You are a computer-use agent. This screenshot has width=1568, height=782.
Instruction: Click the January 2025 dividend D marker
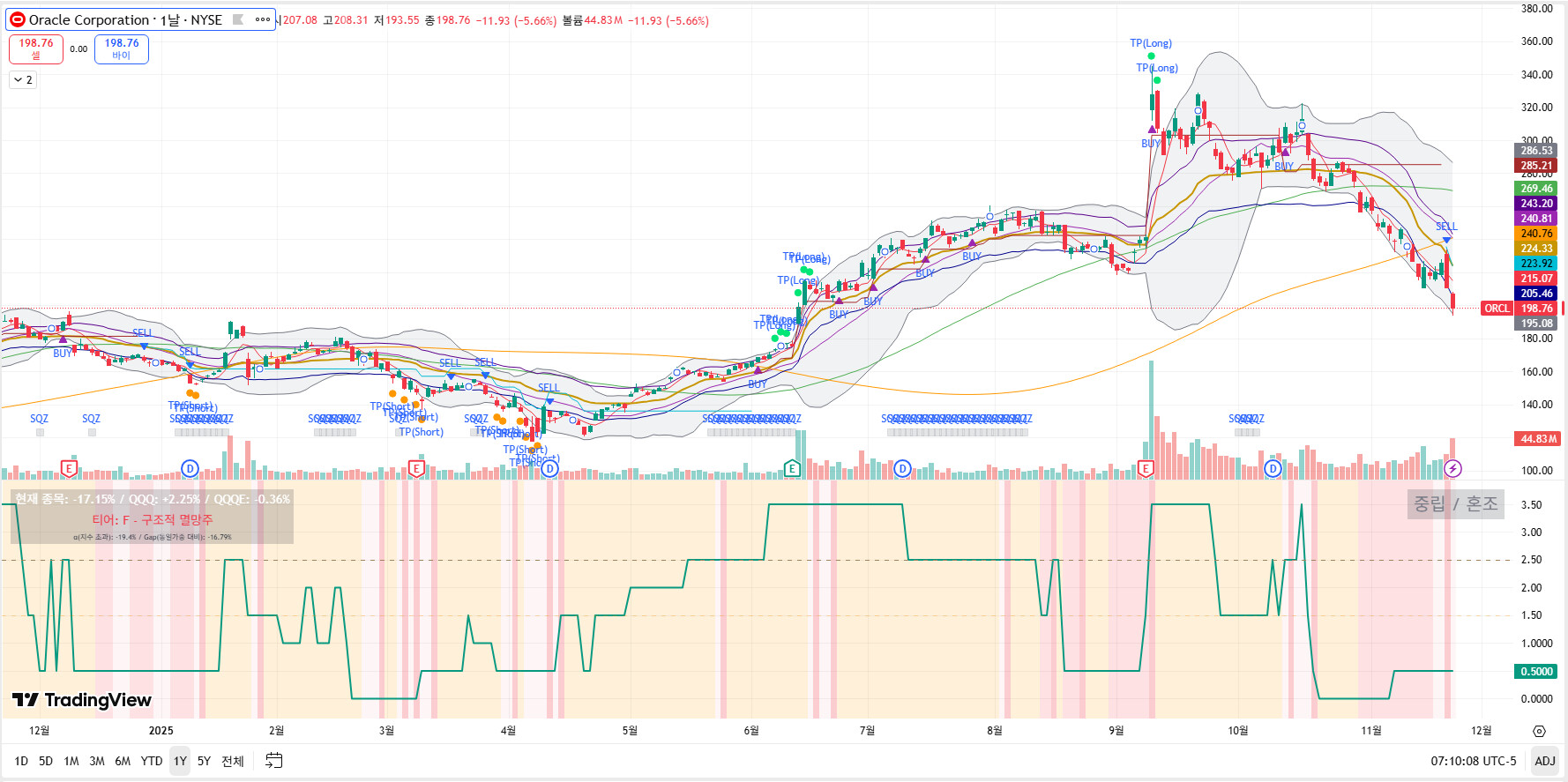(x=190, y=468)
